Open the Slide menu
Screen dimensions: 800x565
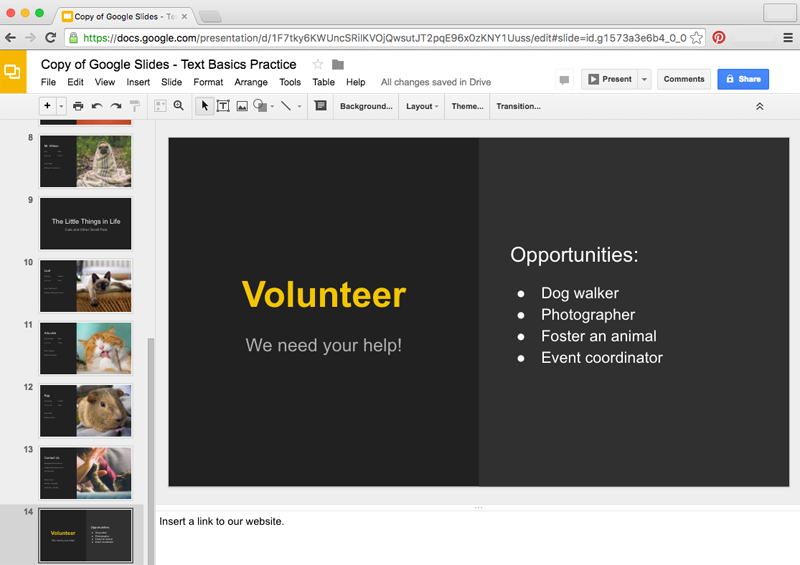pyautogui.click(x=171, y=82)
